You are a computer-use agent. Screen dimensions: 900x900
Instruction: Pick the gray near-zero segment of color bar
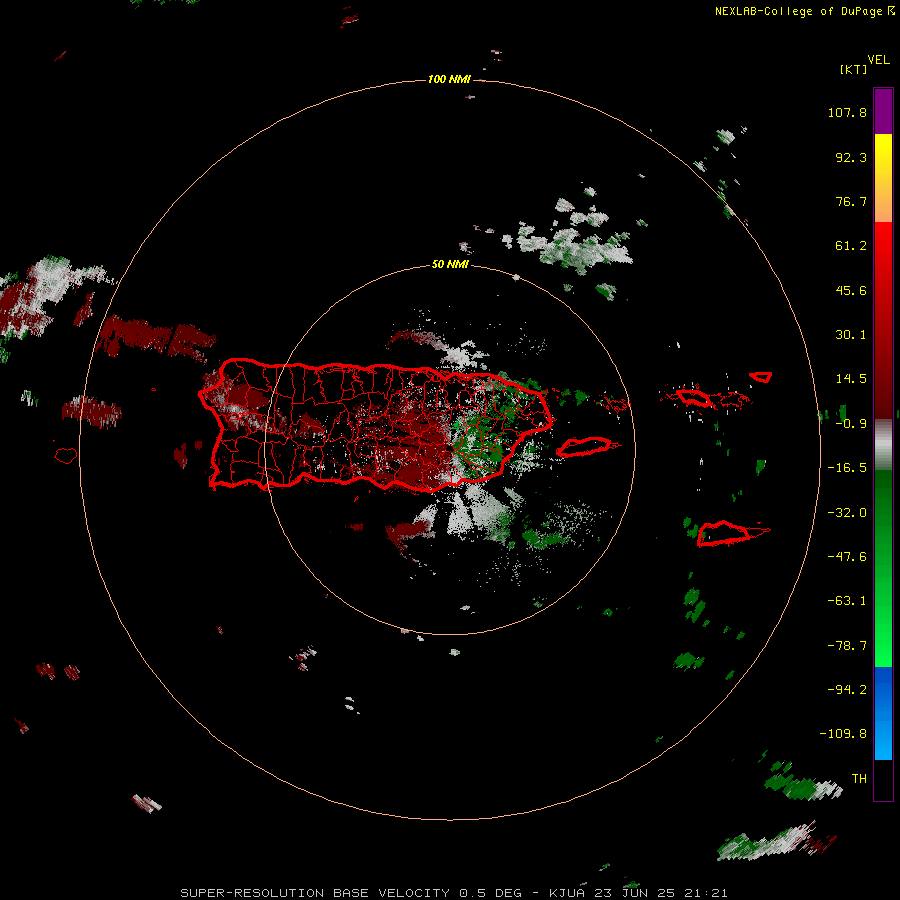click(x=883, y=445)
